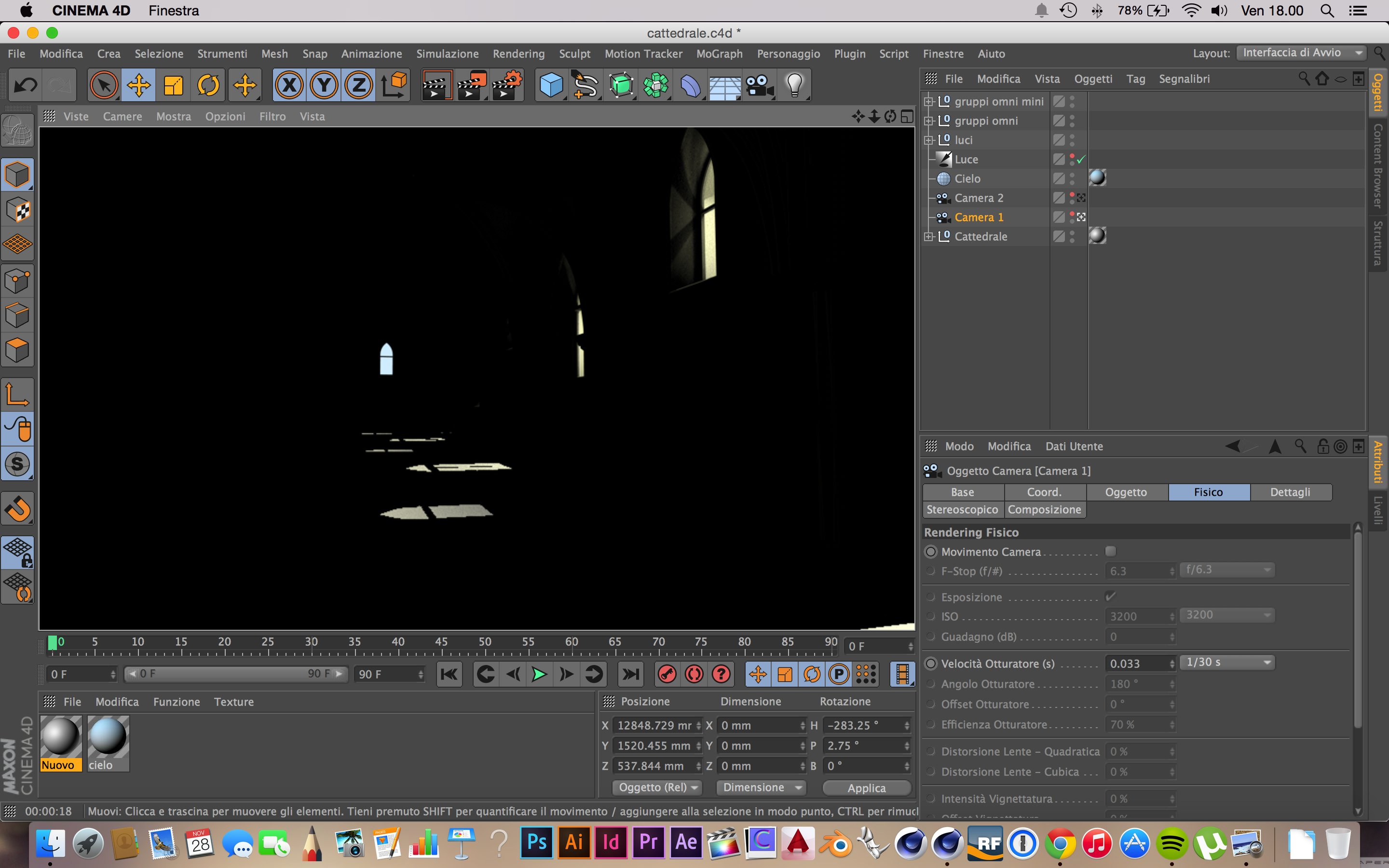Switch to the Base tab

click(x=963, y=492)
